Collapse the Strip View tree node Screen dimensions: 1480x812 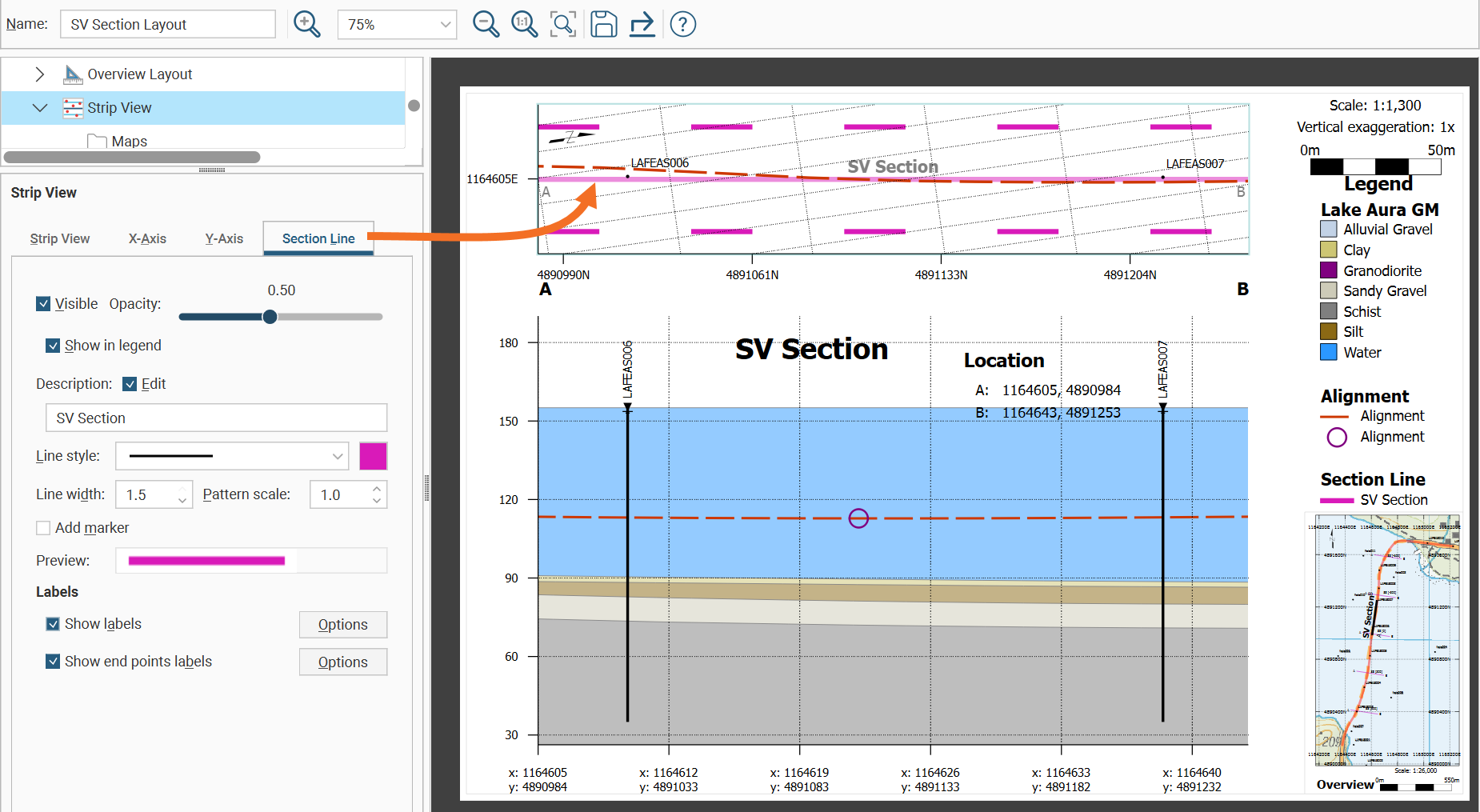point(39,108)
